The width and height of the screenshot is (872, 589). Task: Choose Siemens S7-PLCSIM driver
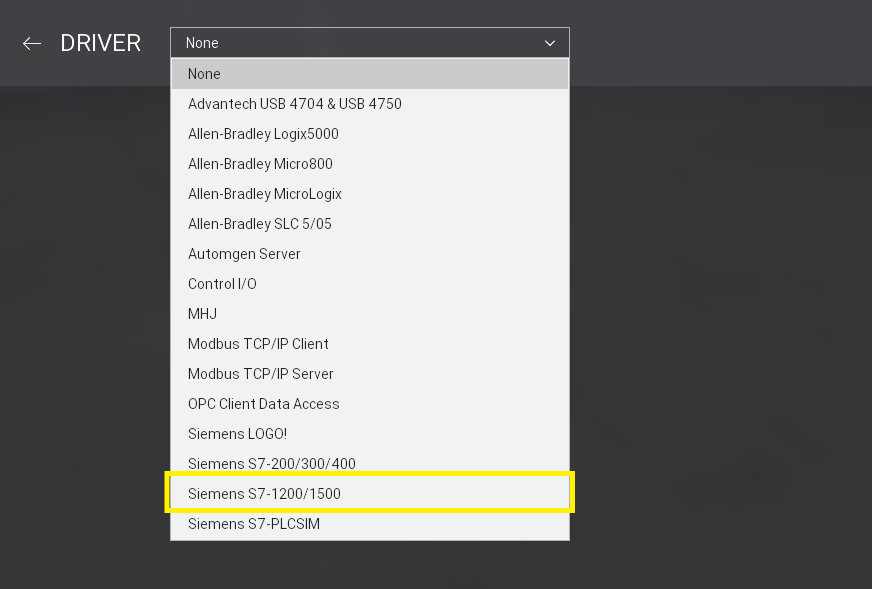(253, 524)
